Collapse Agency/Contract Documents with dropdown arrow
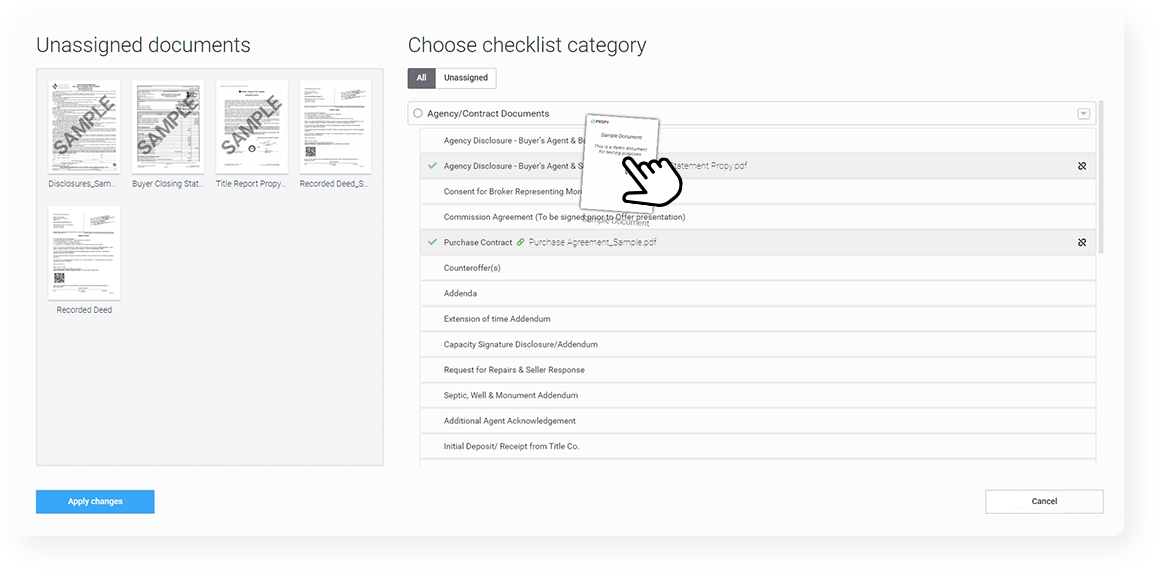This screenshot has height=570, width=1156. coord(1083,114)
